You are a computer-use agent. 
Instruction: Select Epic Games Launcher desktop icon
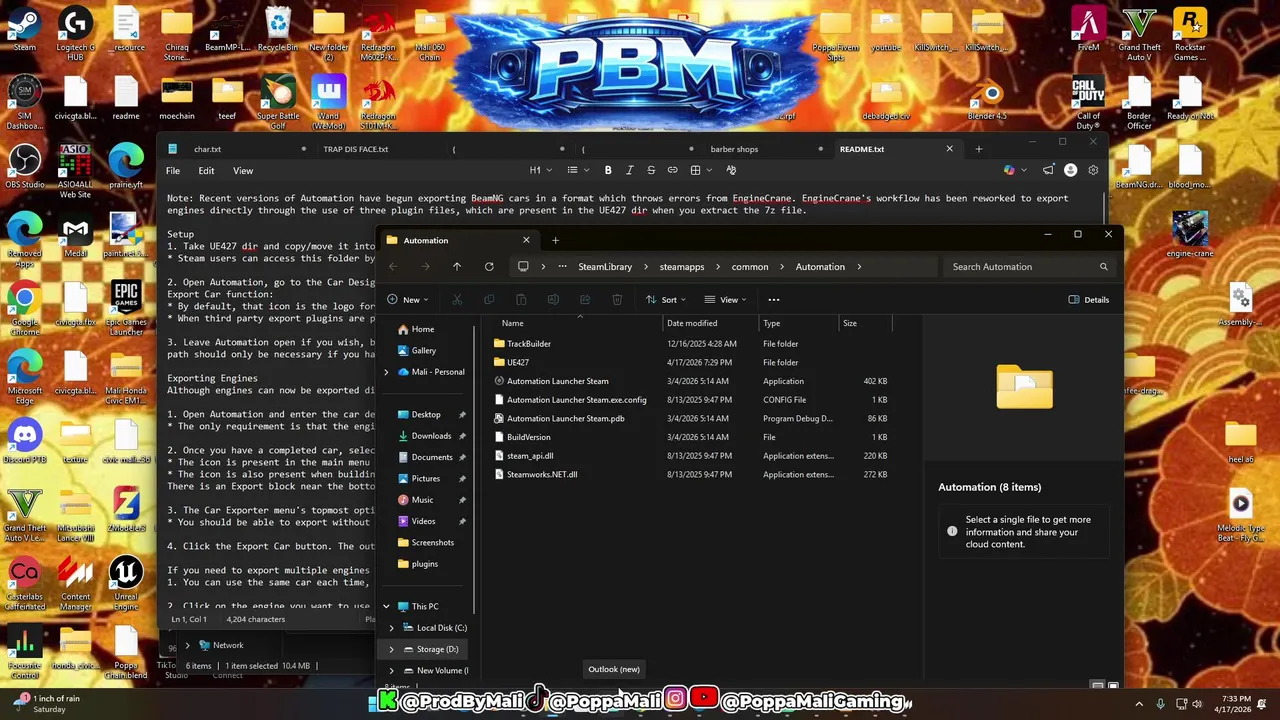pyautogui.click(x=126, y=310)
